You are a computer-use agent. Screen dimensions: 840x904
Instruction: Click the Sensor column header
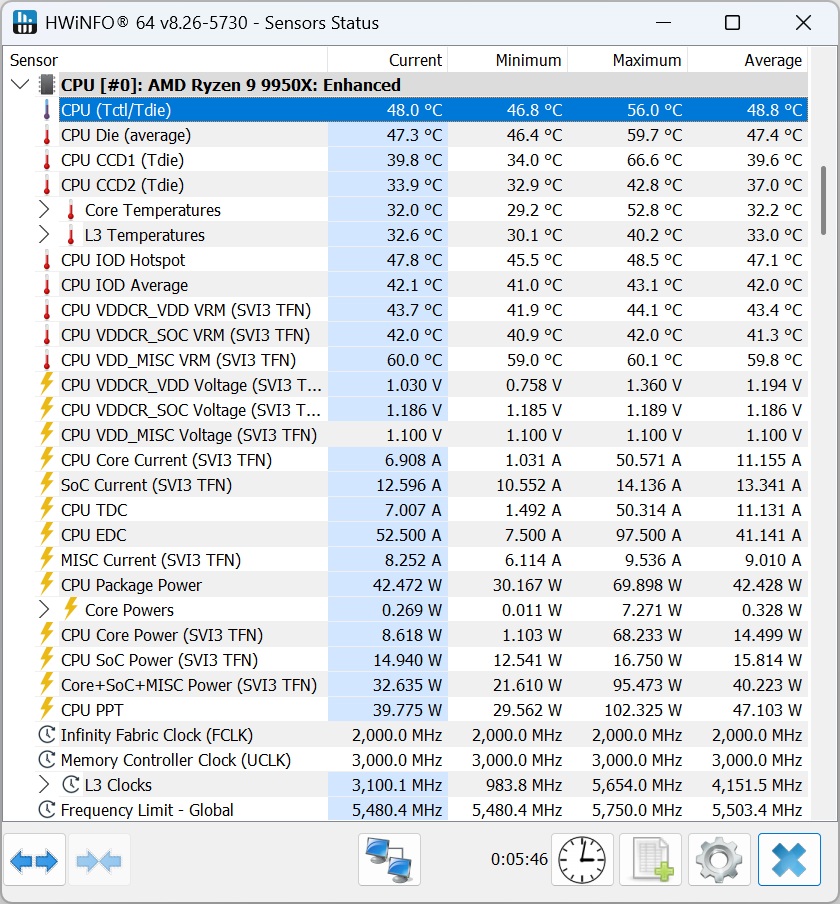pyautogui.click(x=166, y=60)
